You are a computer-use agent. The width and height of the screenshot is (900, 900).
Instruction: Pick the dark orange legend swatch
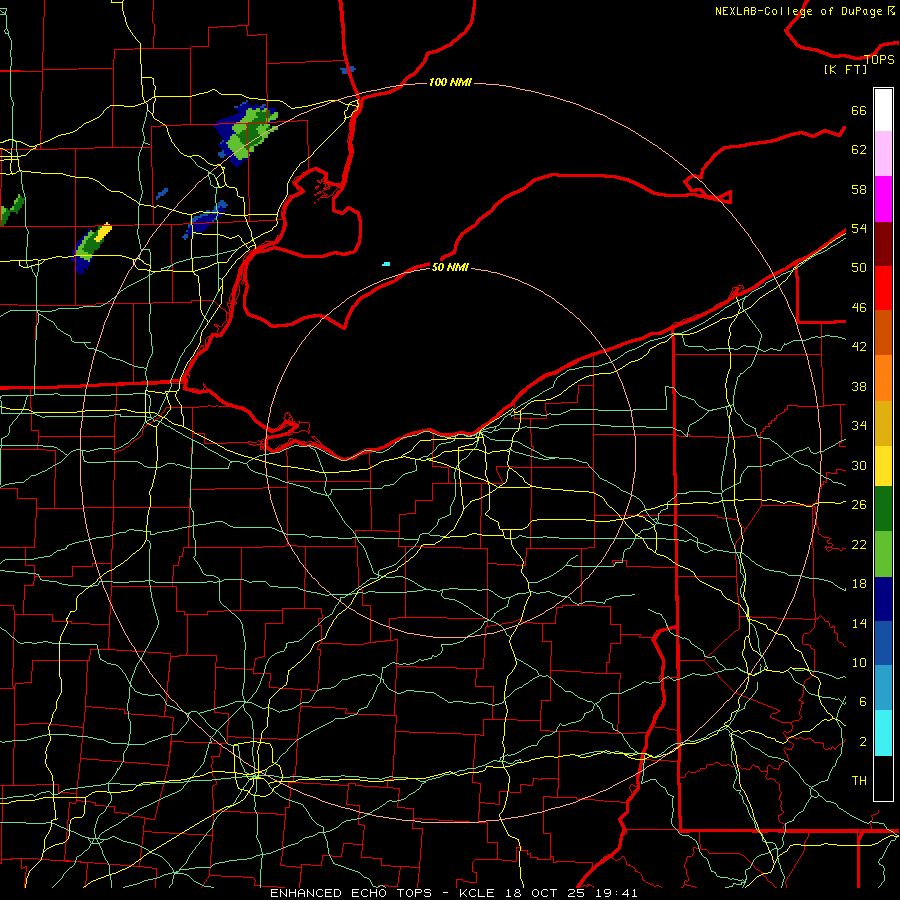(883, 332)
